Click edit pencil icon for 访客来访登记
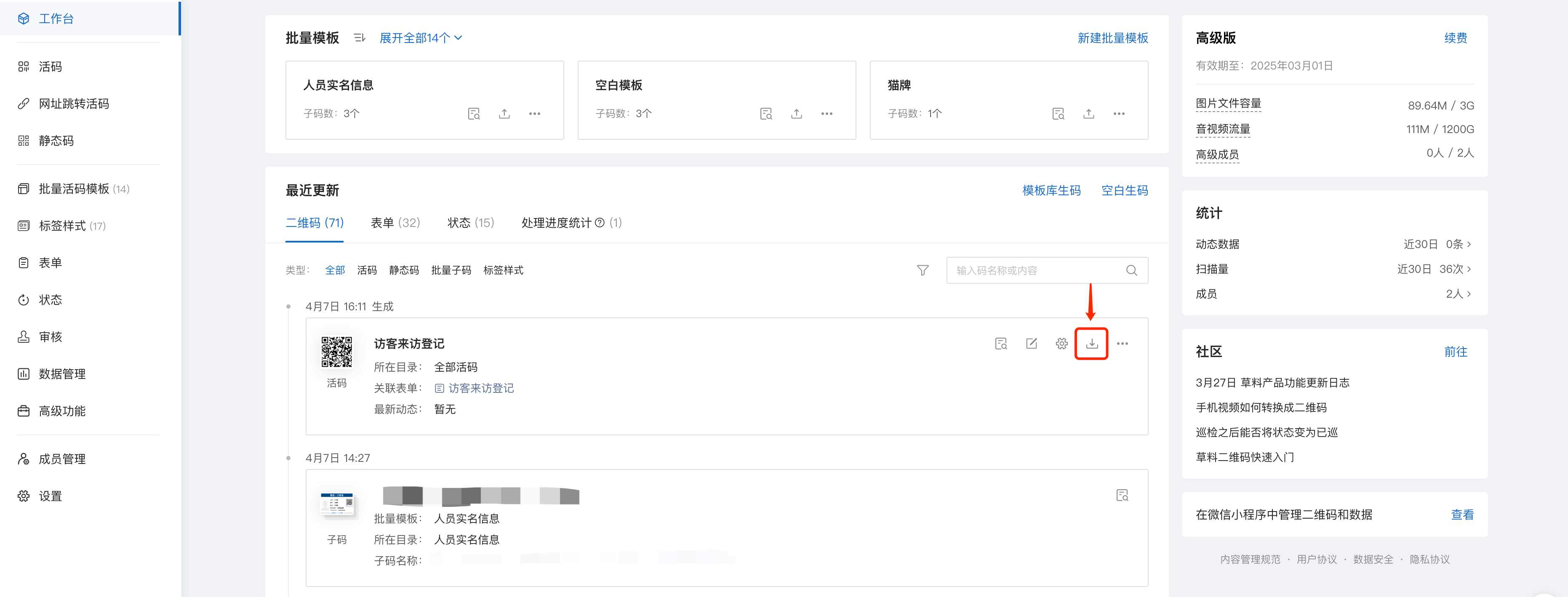 click(x=1031, y=344)
